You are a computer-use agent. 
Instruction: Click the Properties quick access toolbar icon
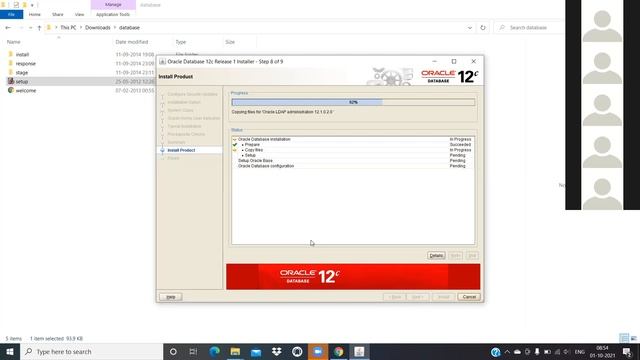pos(16,5)
